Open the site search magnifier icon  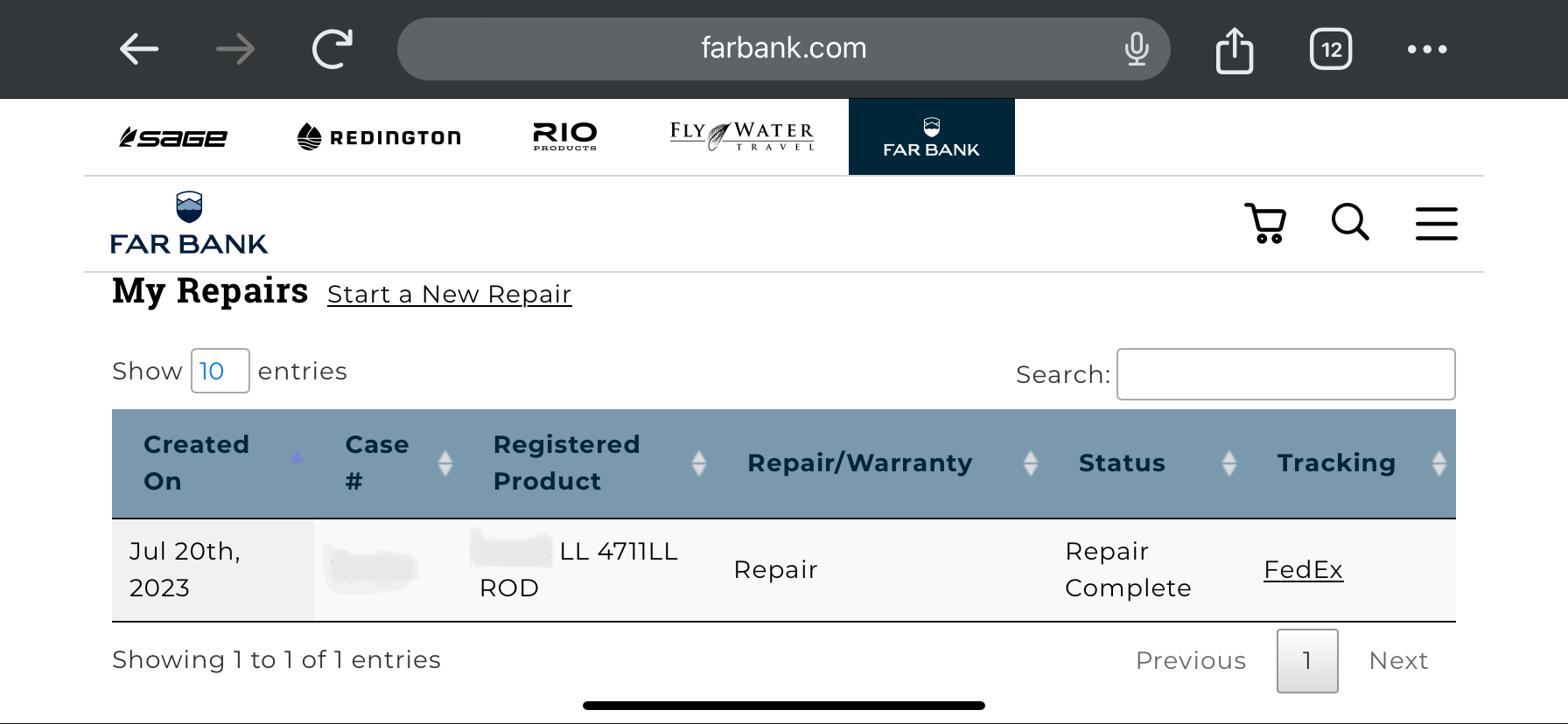[x=1350, y=222]
